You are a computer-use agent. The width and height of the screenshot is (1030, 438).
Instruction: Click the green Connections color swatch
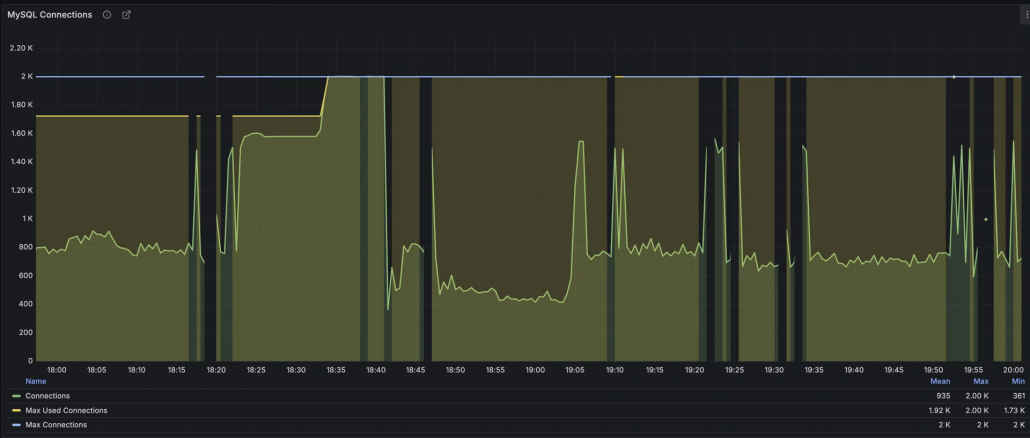pos(16,396)
